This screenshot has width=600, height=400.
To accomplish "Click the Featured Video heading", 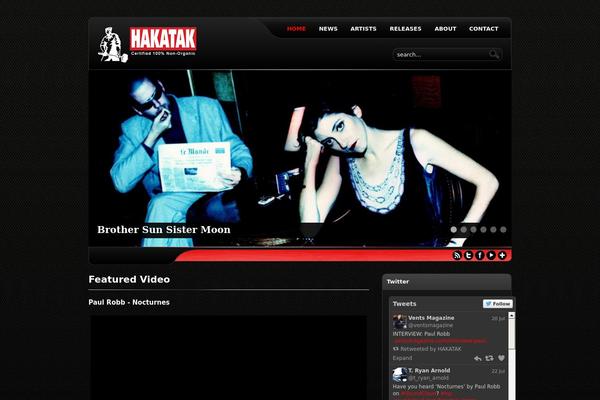I will tap(129, 279).
